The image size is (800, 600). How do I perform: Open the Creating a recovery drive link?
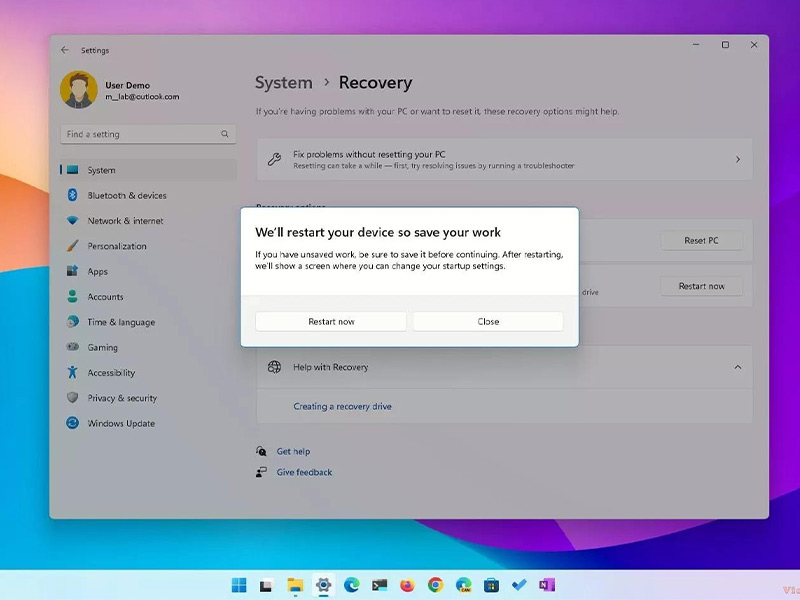pyautogui.click(x=342, y=407)
